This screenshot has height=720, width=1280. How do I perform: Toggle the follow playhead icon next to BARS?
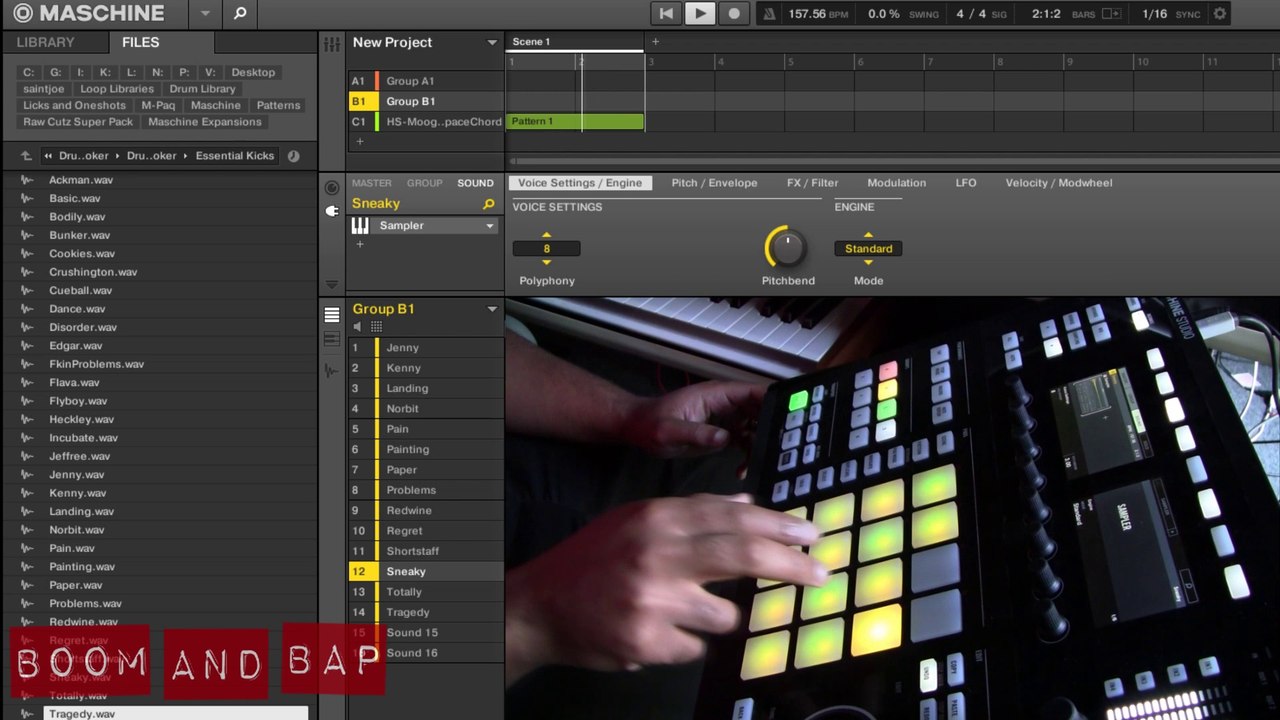[x=1111, y=14]
